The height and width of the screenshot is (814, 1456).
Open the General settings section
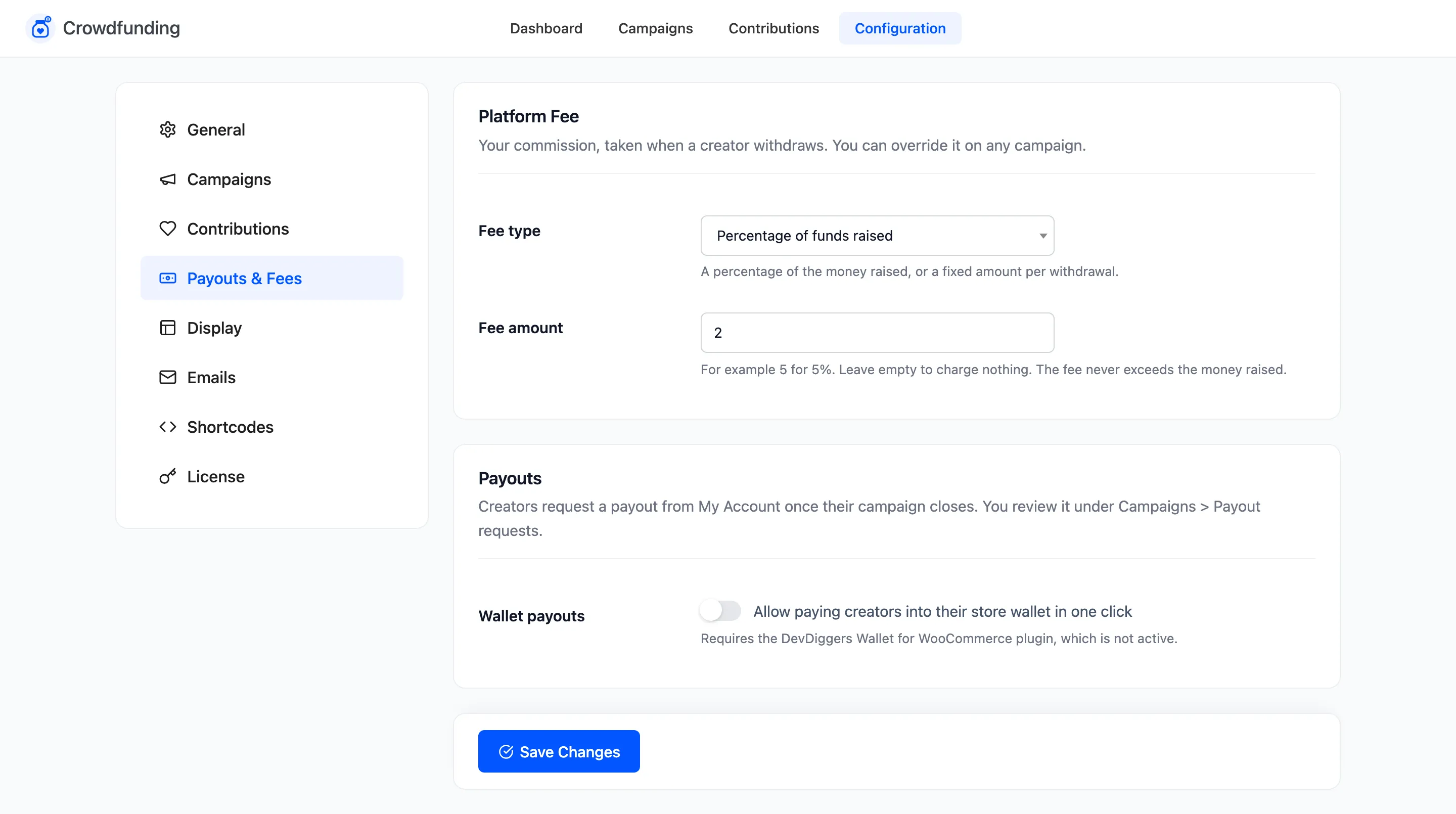coord(272,129)
